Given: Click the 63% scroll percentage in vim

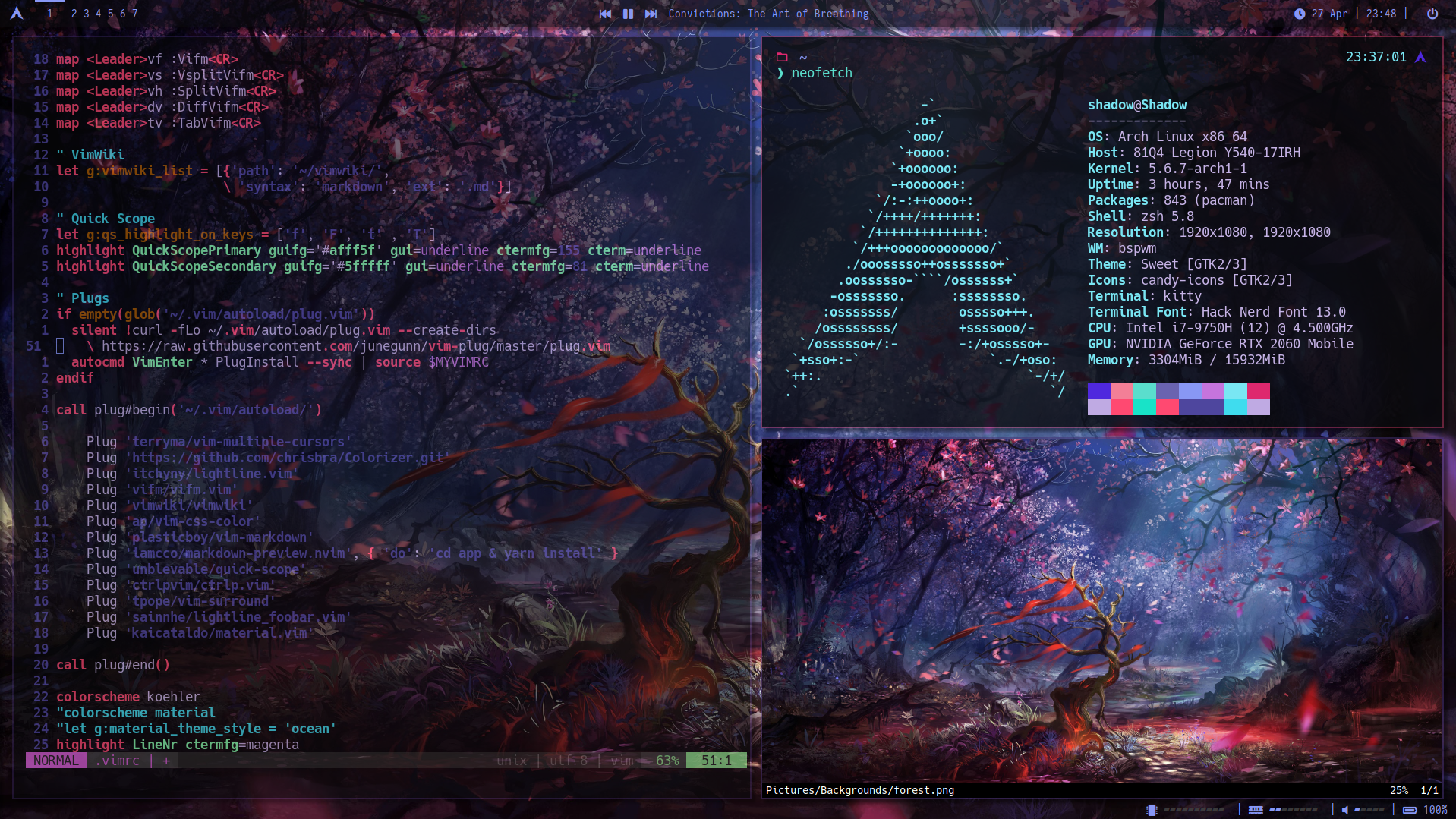Looking at the screenshot, I should point(667,761).
